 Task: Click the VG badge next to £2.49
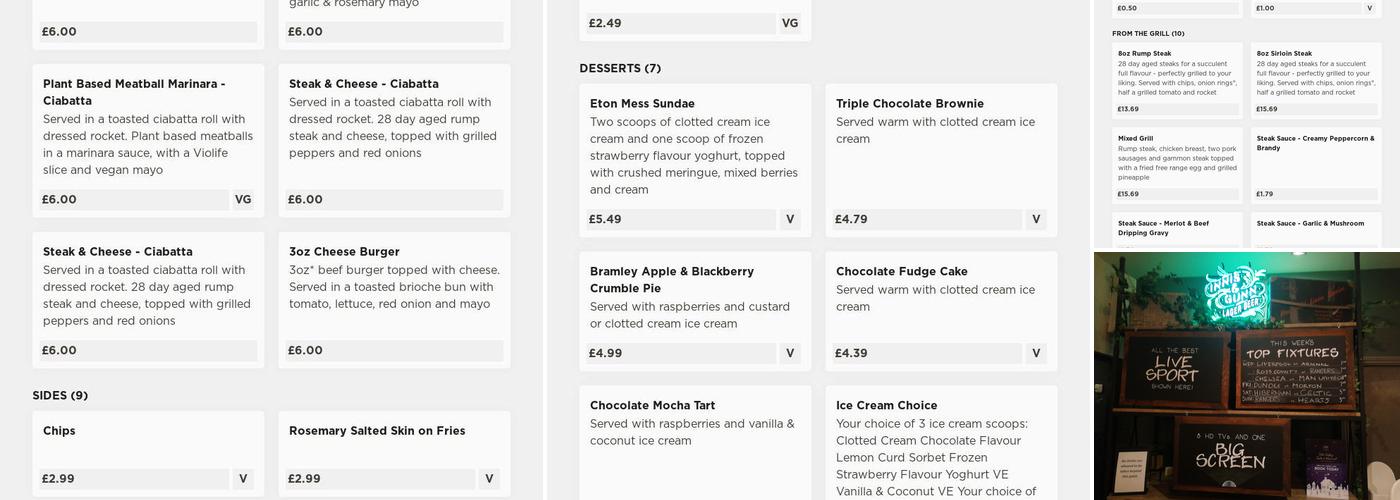coord(790,23)
